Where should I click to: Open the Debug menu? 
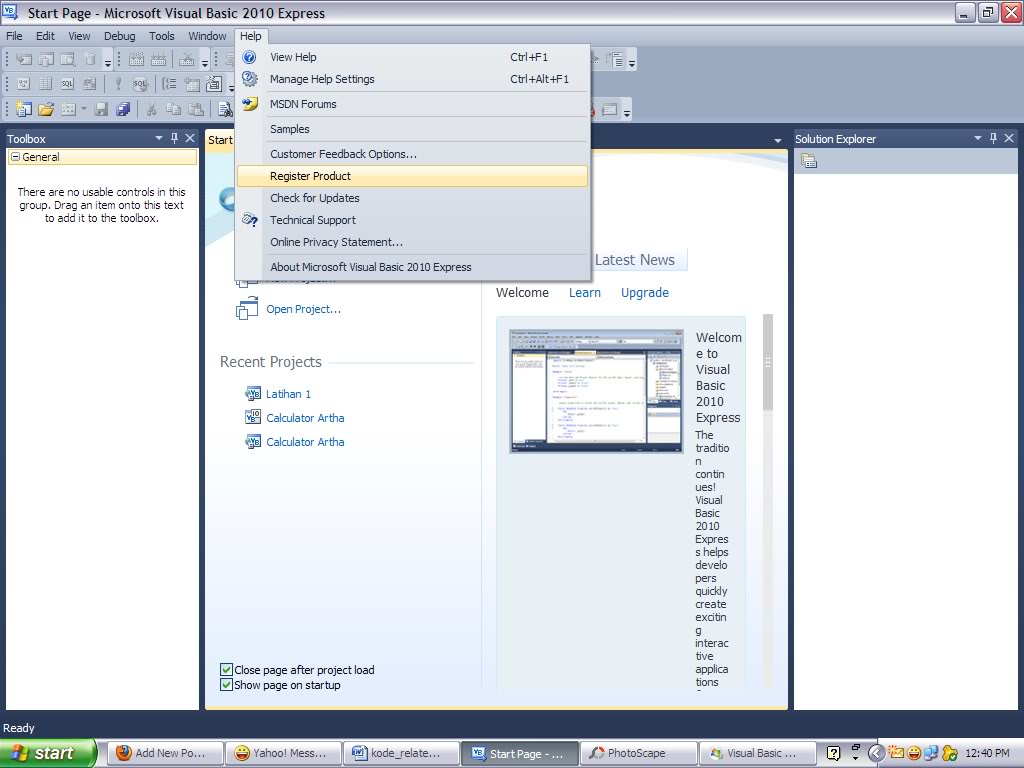[120, 36]
